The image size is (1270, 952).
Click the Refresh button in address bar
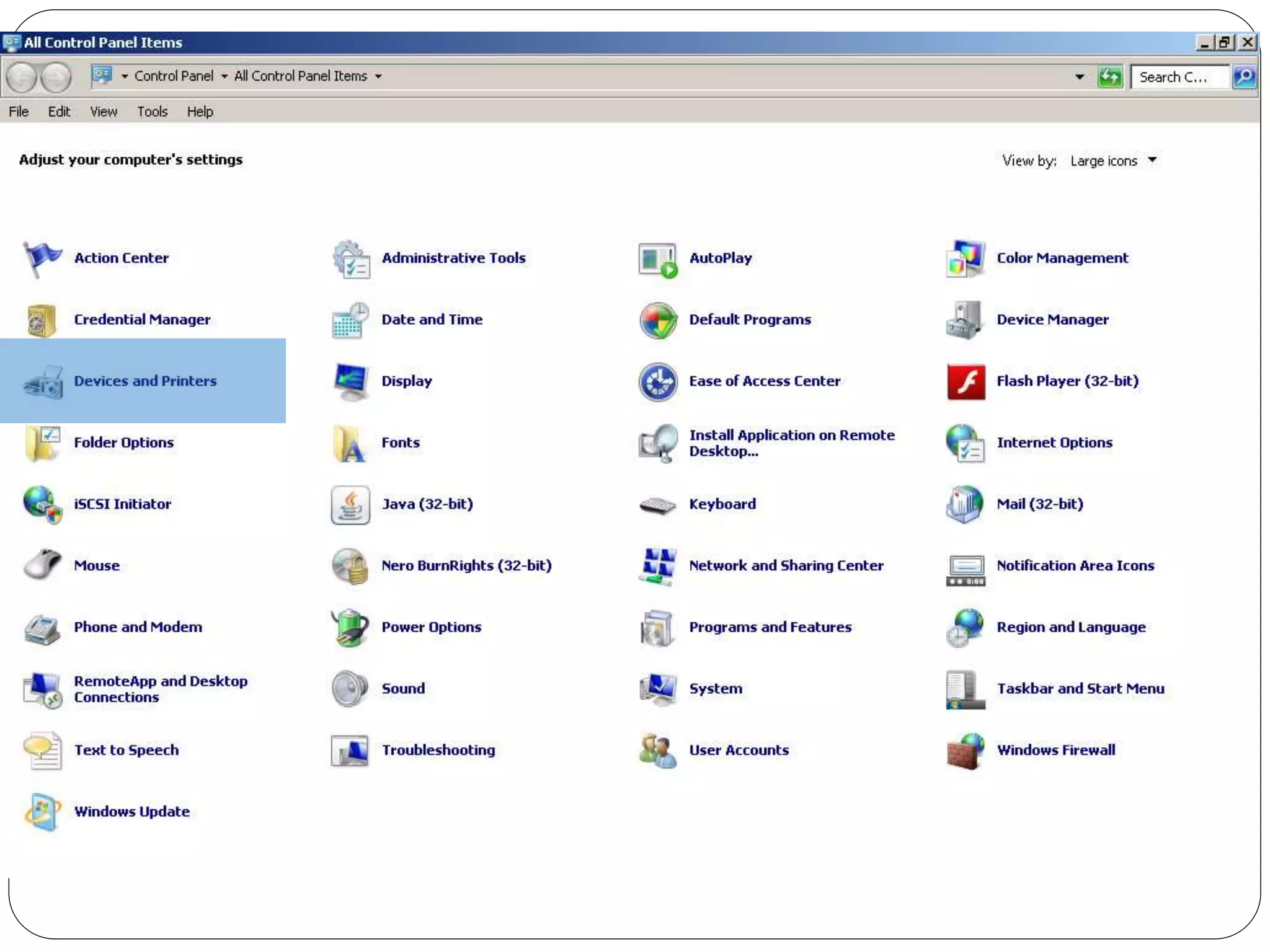tap(1110, 77)
